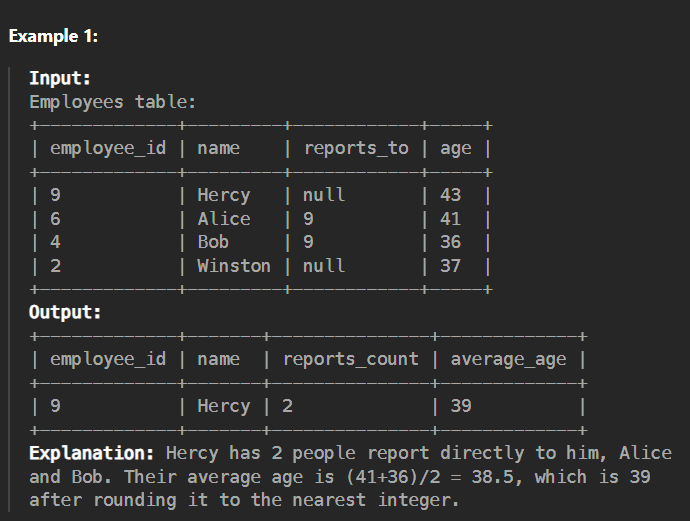Click the employee_id header in the Employees table
The width and height of the screenshot is (690, 521).
click(108, 148)
